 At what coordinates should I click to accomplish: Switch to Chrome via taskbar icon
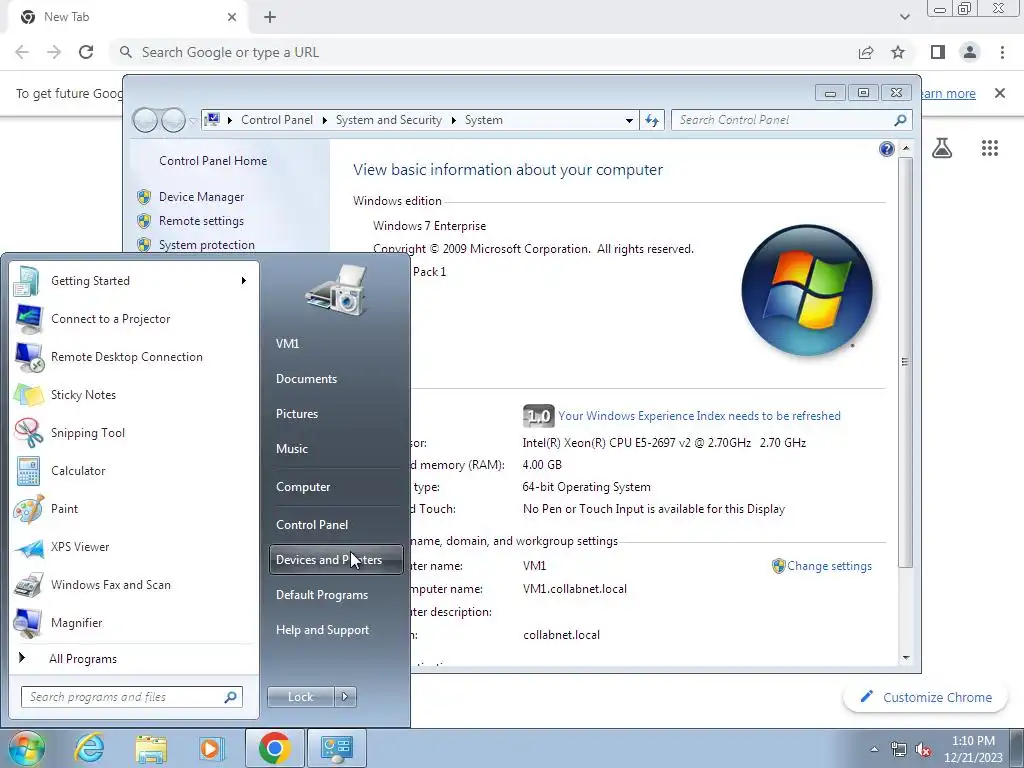click(274, 748)
